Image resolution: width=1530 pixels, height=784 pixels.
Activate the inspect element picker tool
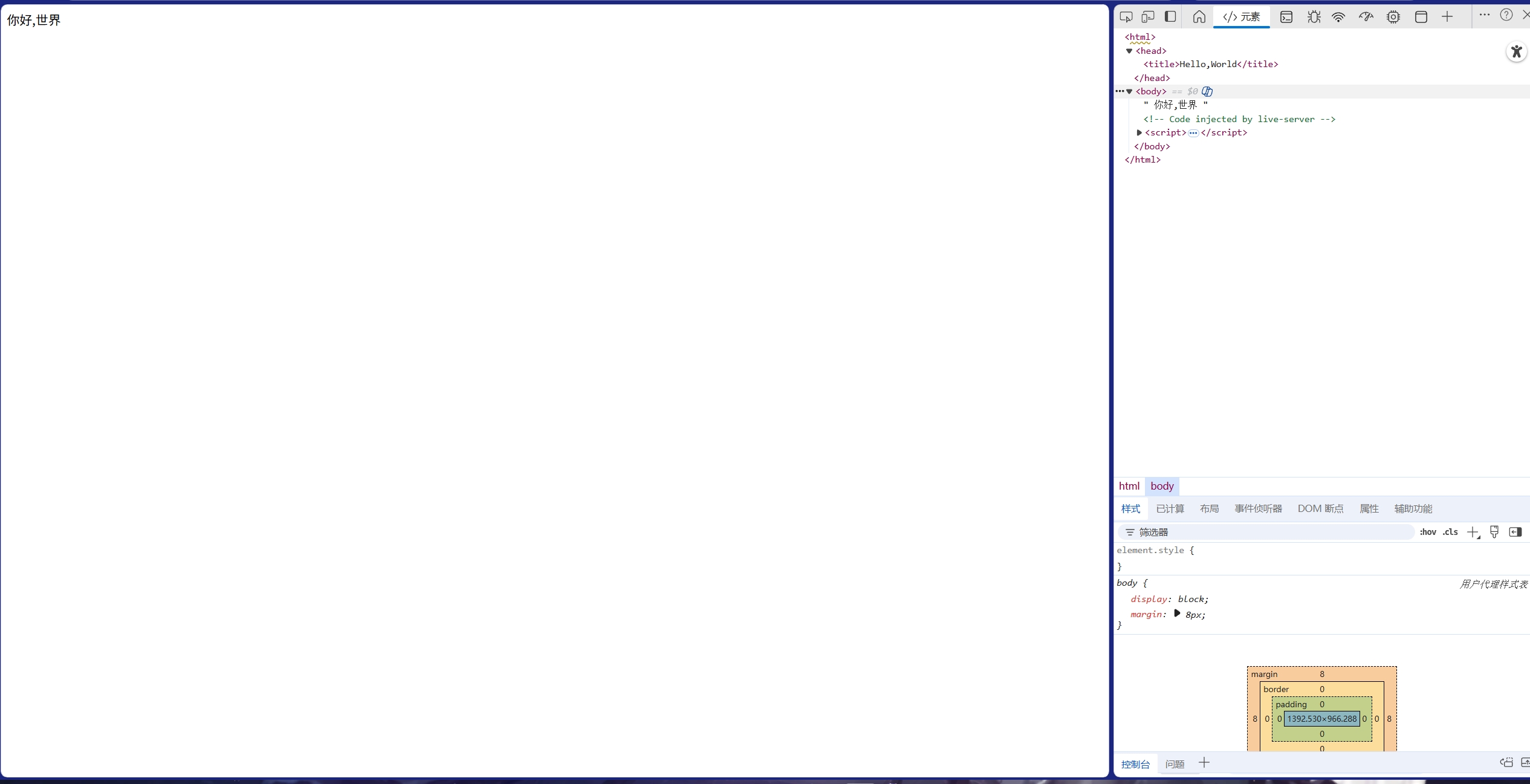point(1126,17)
